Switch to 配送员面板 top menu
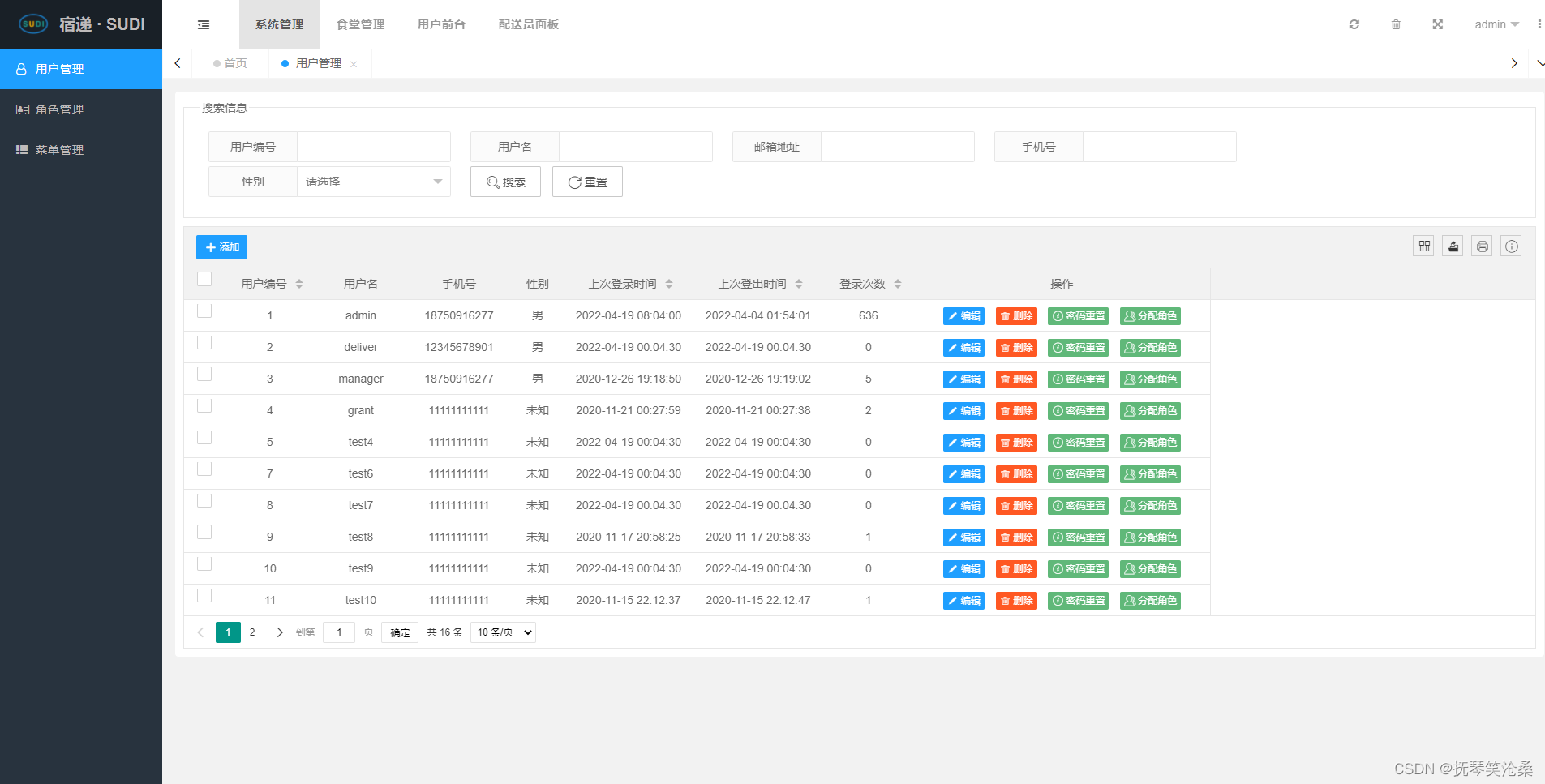Viewport: 1545px width, 784px height. [x=529, y=24]
